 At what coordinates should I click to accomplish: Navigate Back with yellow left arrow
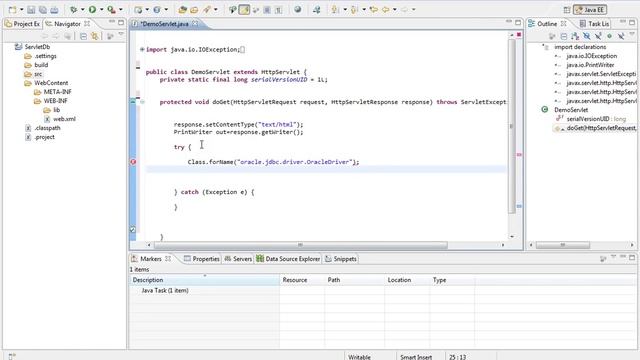coord(385,9)
